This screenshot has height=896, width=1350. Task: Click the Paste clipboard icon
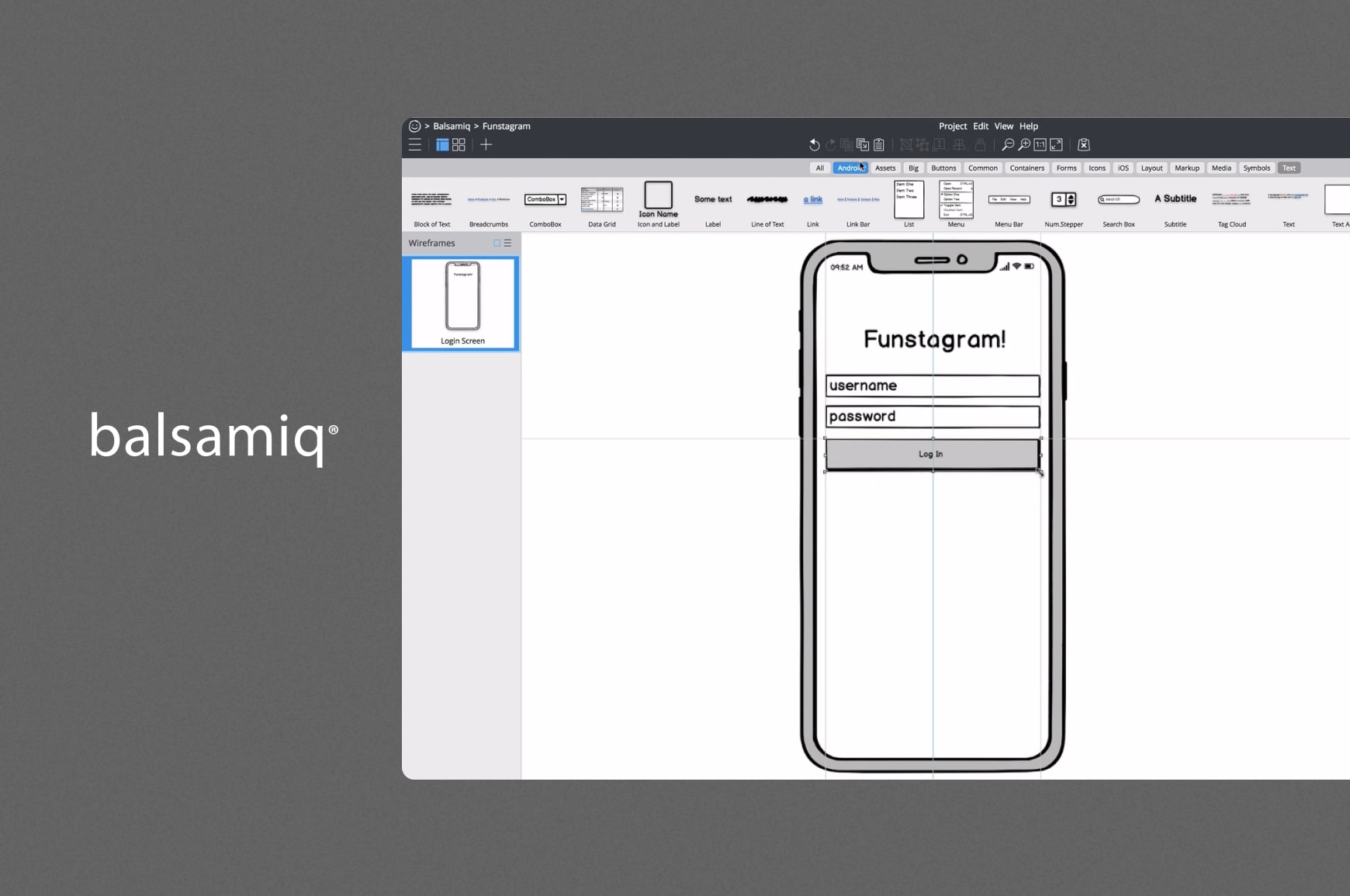coord(879,145)
